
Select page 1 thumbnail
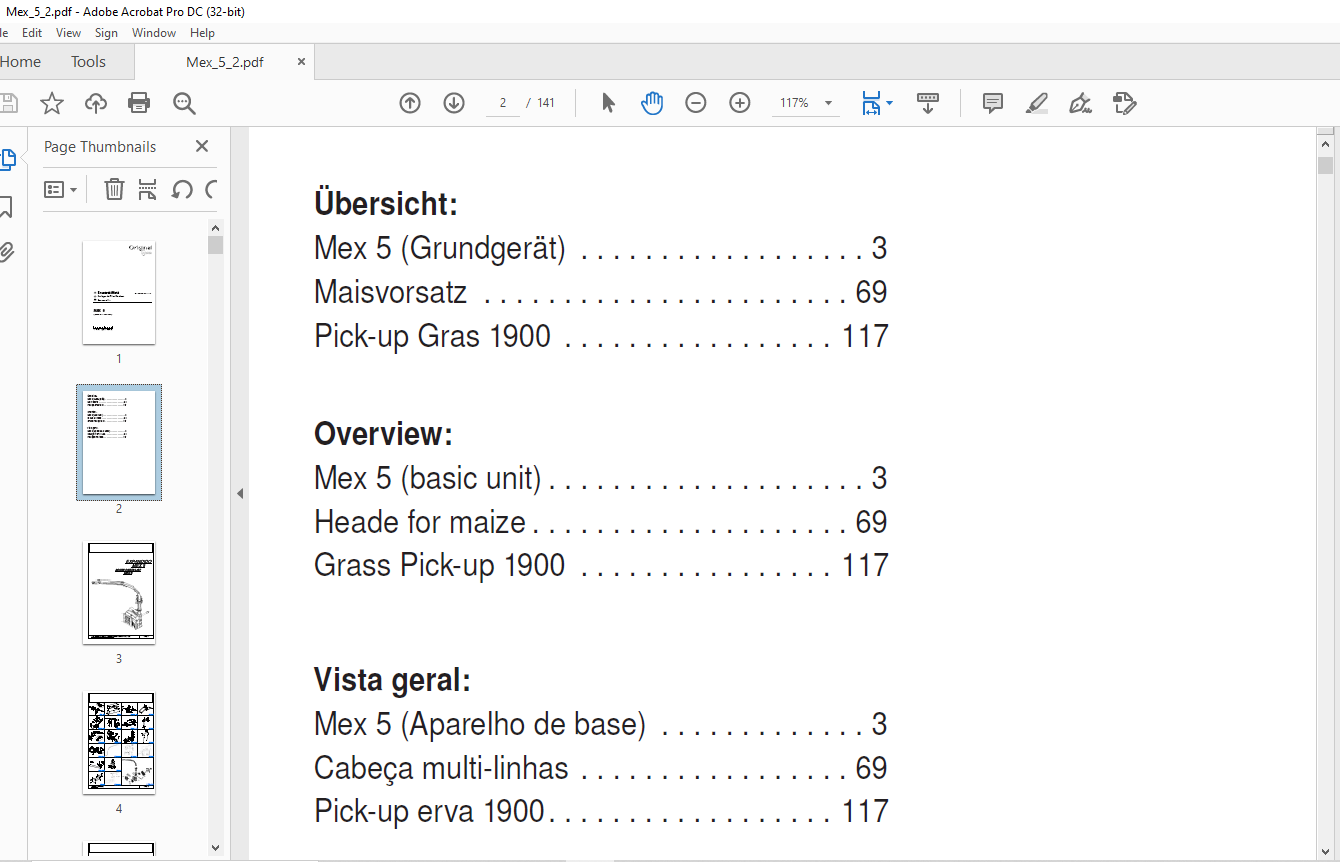(x=119, y=292)
